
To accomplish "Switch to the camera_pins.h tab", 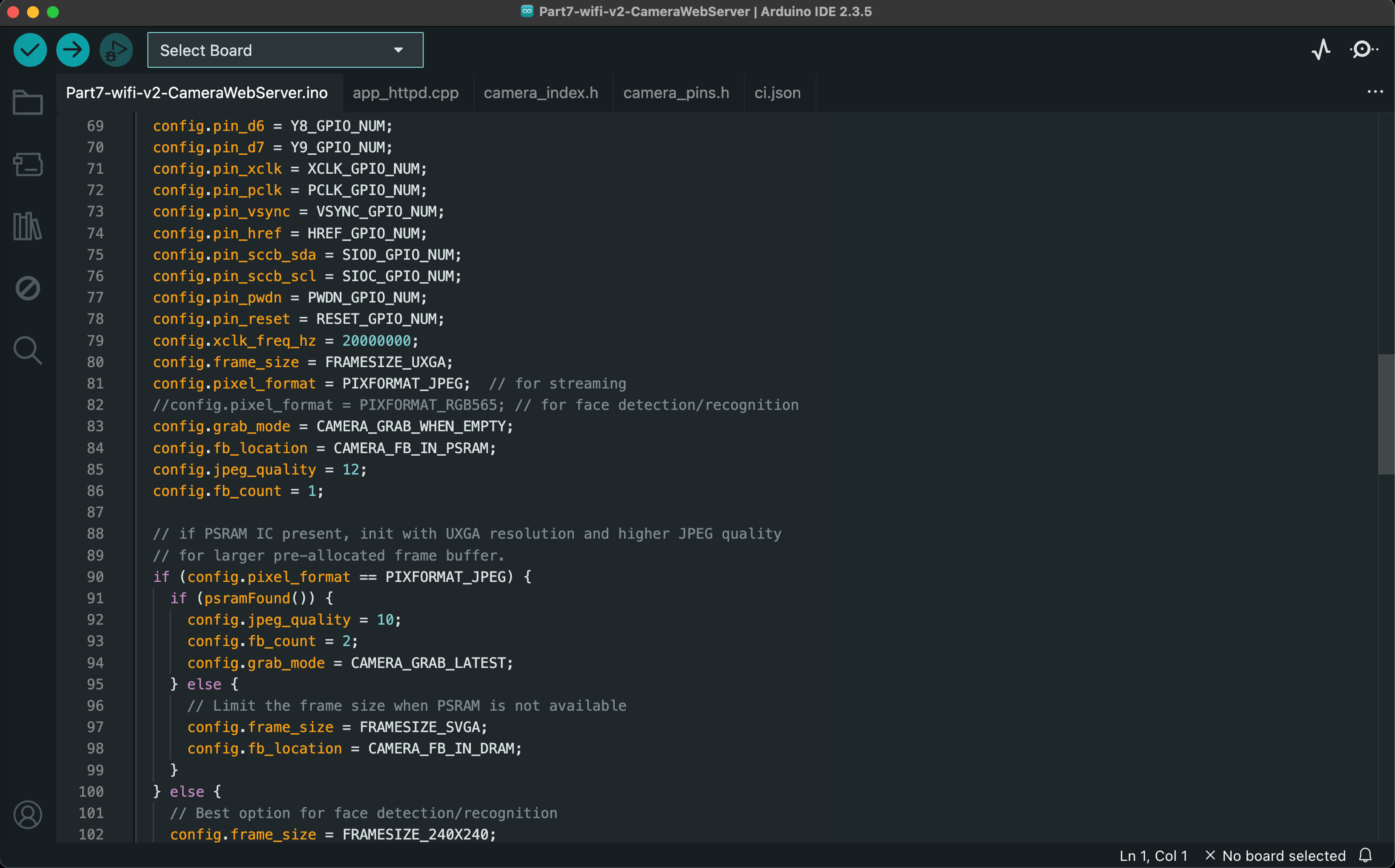I will click(x=676, y=92).
